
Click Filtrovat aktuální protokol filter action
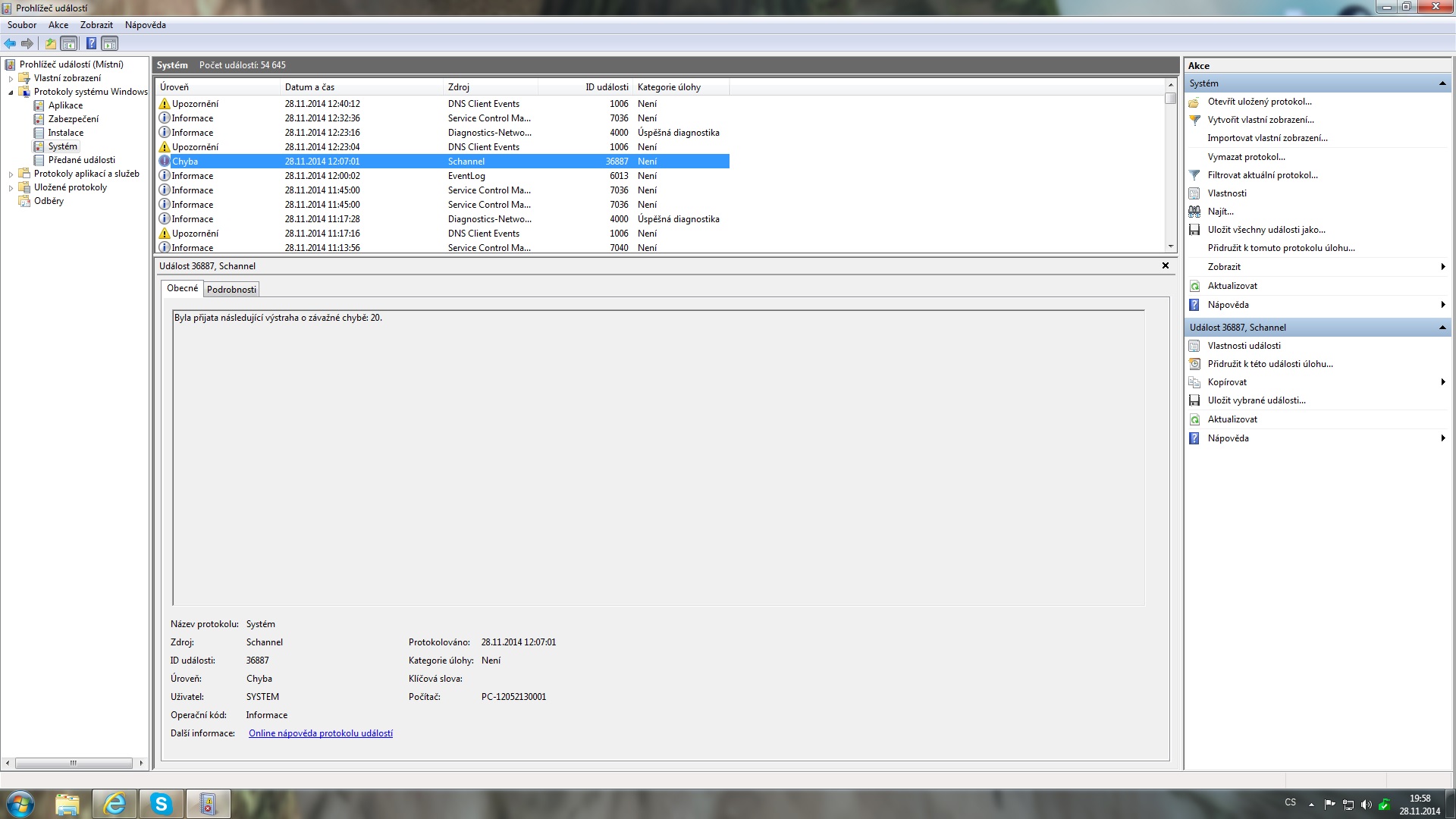point(1262,175)
